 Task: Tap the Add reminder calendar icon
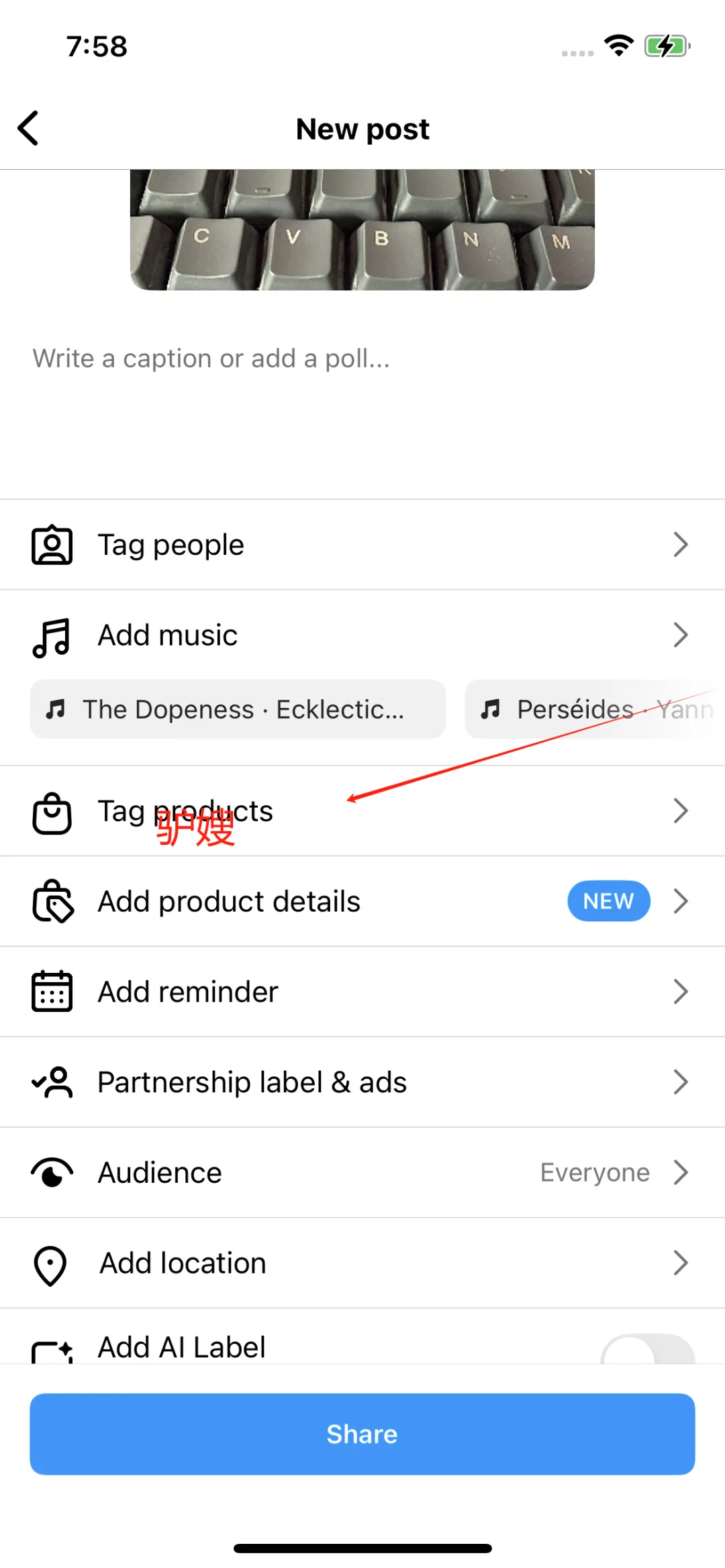pos(52,991)
